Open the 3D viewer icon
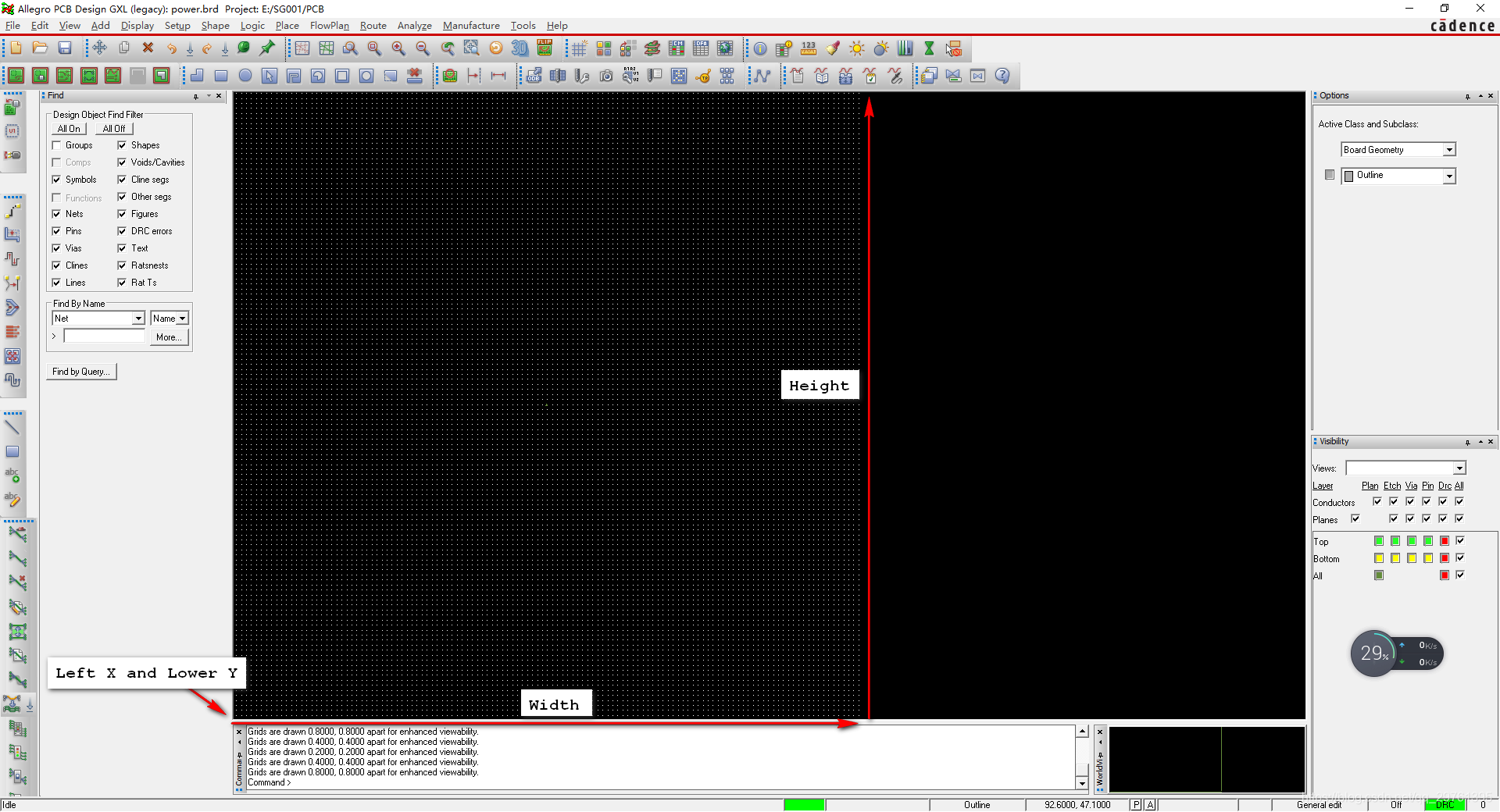Viewport: 1500px width, 812px height. tap(520, 48)
